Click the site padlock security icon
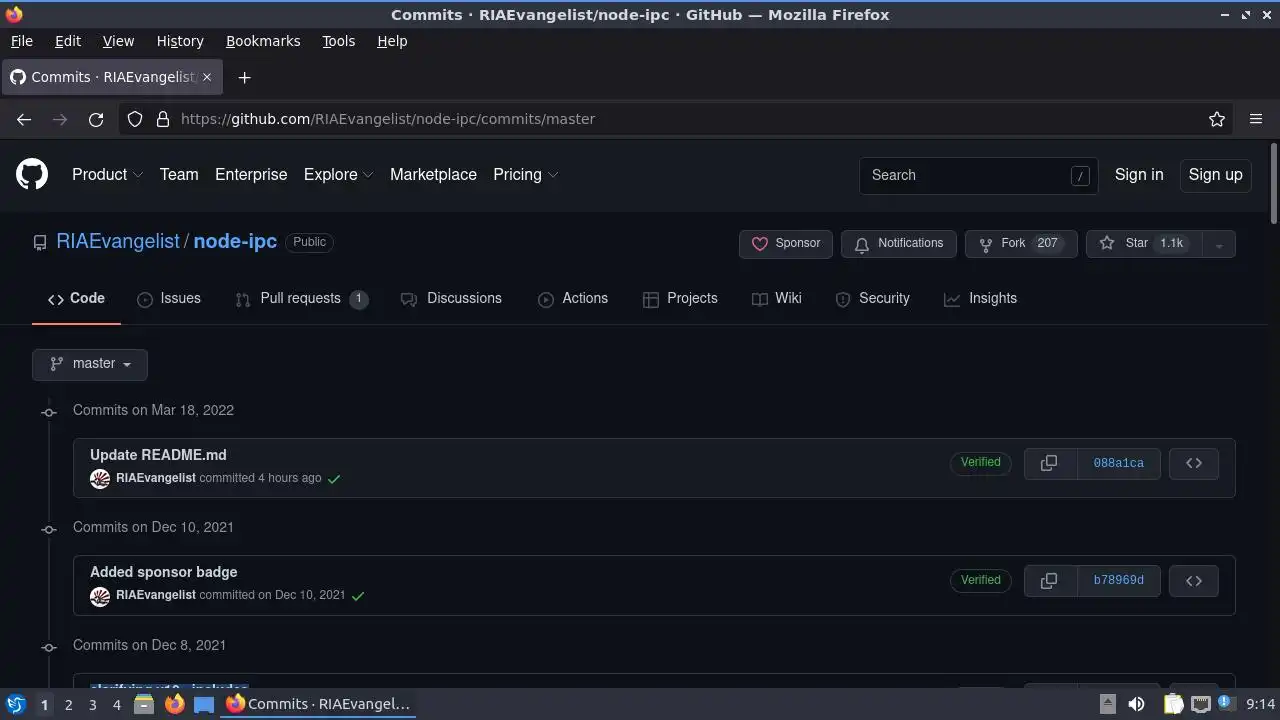This screenshot has width=1280, height=720. 163,119
